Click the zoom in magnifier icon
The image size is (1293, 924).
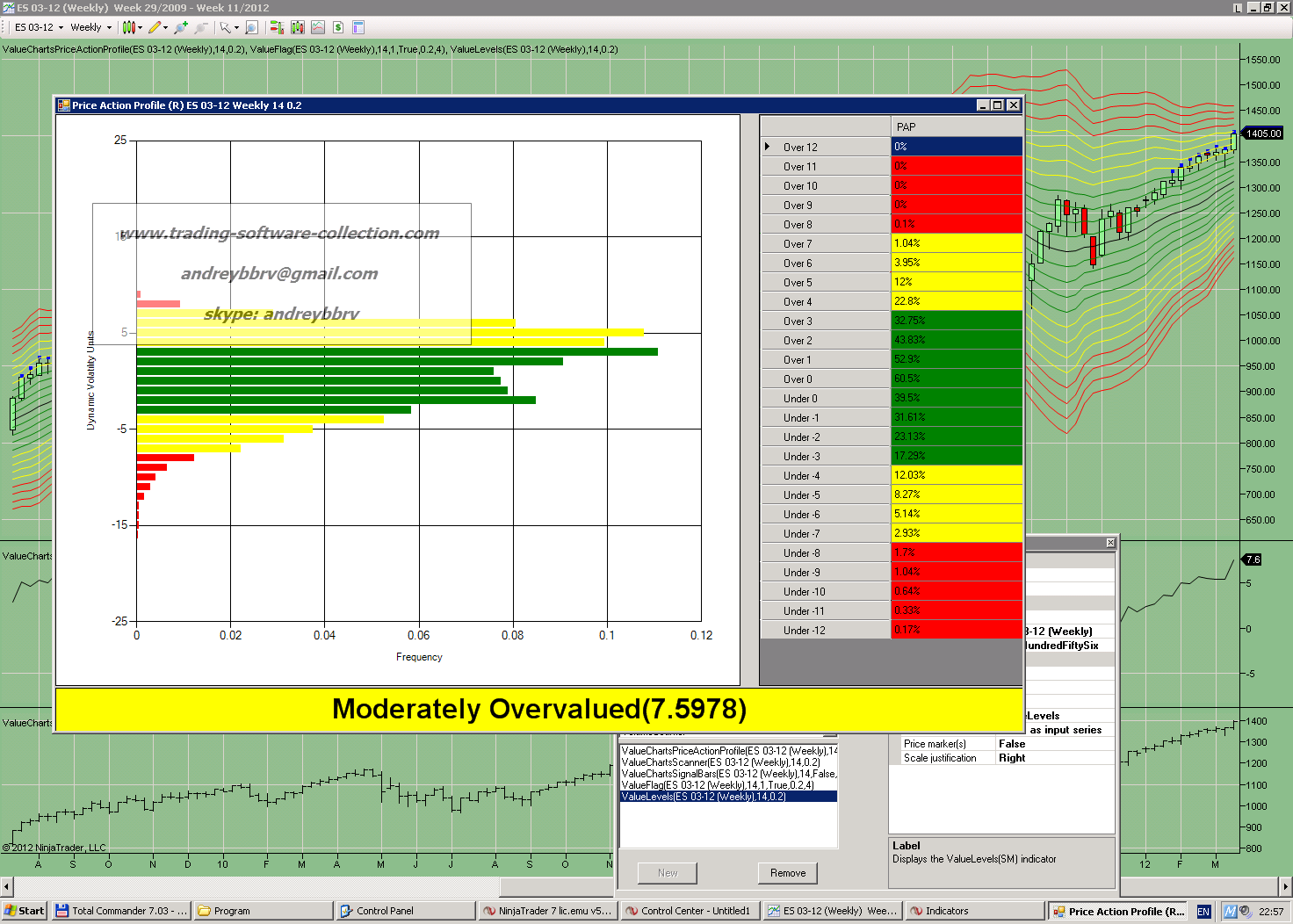coord(181,27)
